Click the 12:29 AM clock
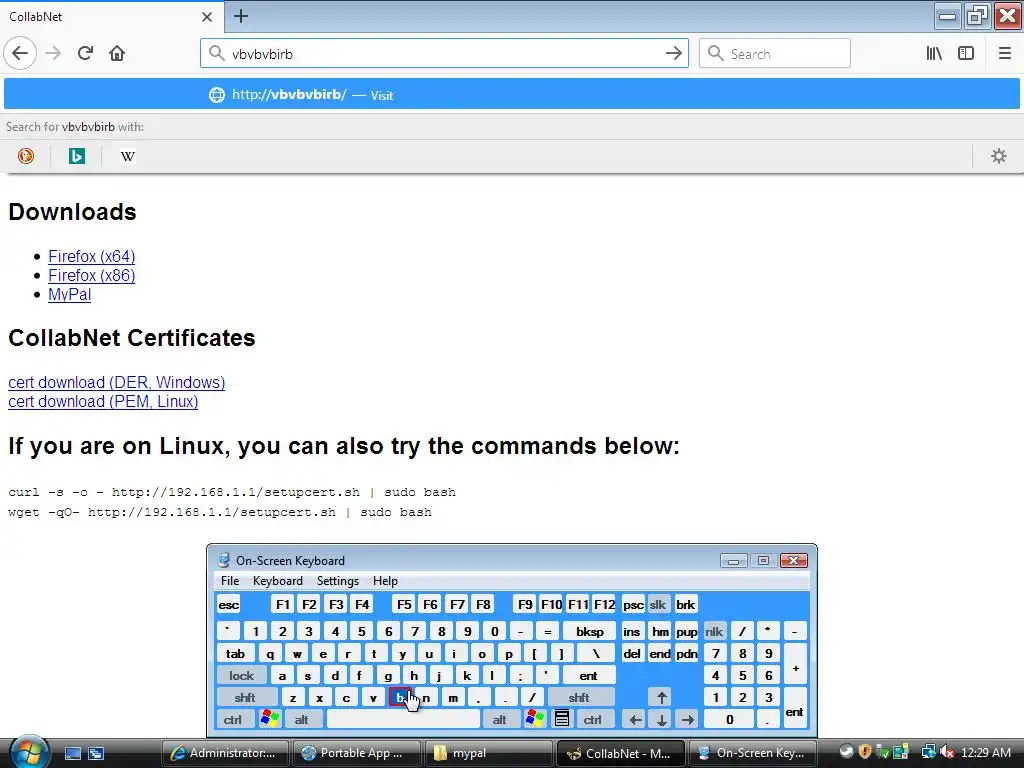The width and height of the screenshot is (1024, 768). point(985,752)
